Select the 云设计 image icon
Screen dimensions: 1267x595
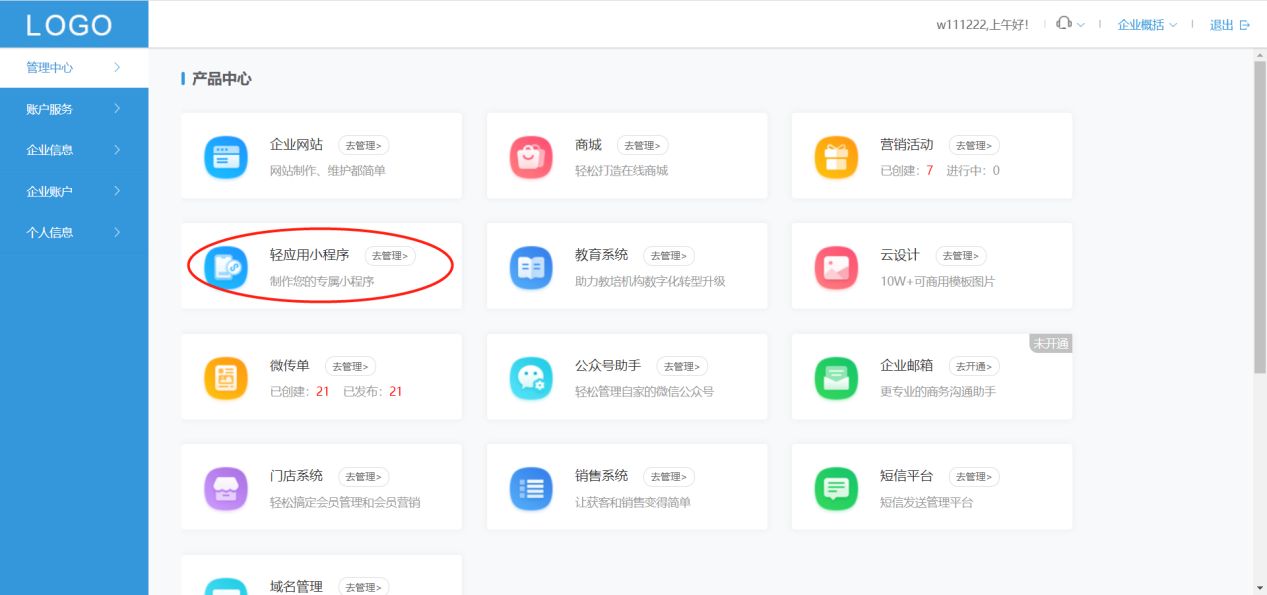point(836,268)
